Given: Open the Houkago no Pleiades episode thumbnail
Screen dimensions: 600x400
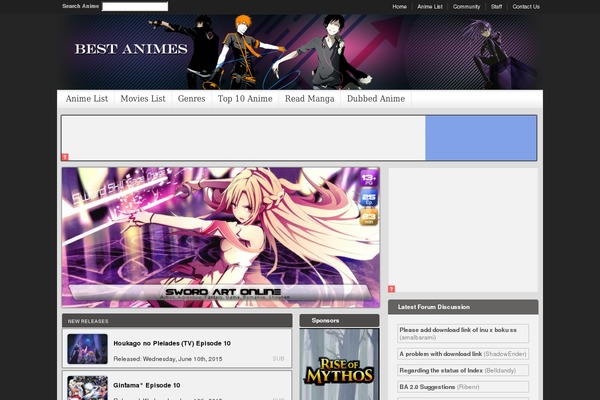Looking at the screenshot, I should tap(87, 349).
